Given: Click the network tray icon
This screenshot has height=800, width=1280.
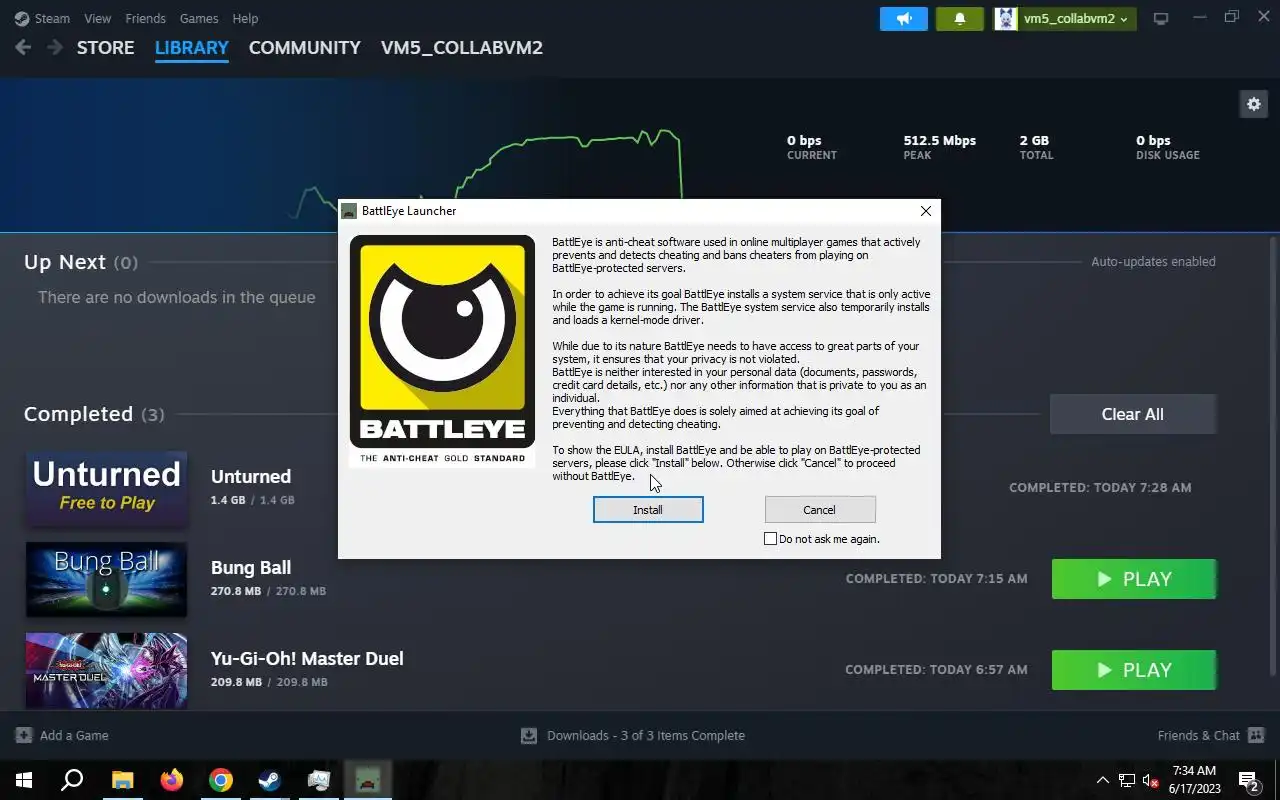Looking at the screenshot, I should pos(1127,780).
